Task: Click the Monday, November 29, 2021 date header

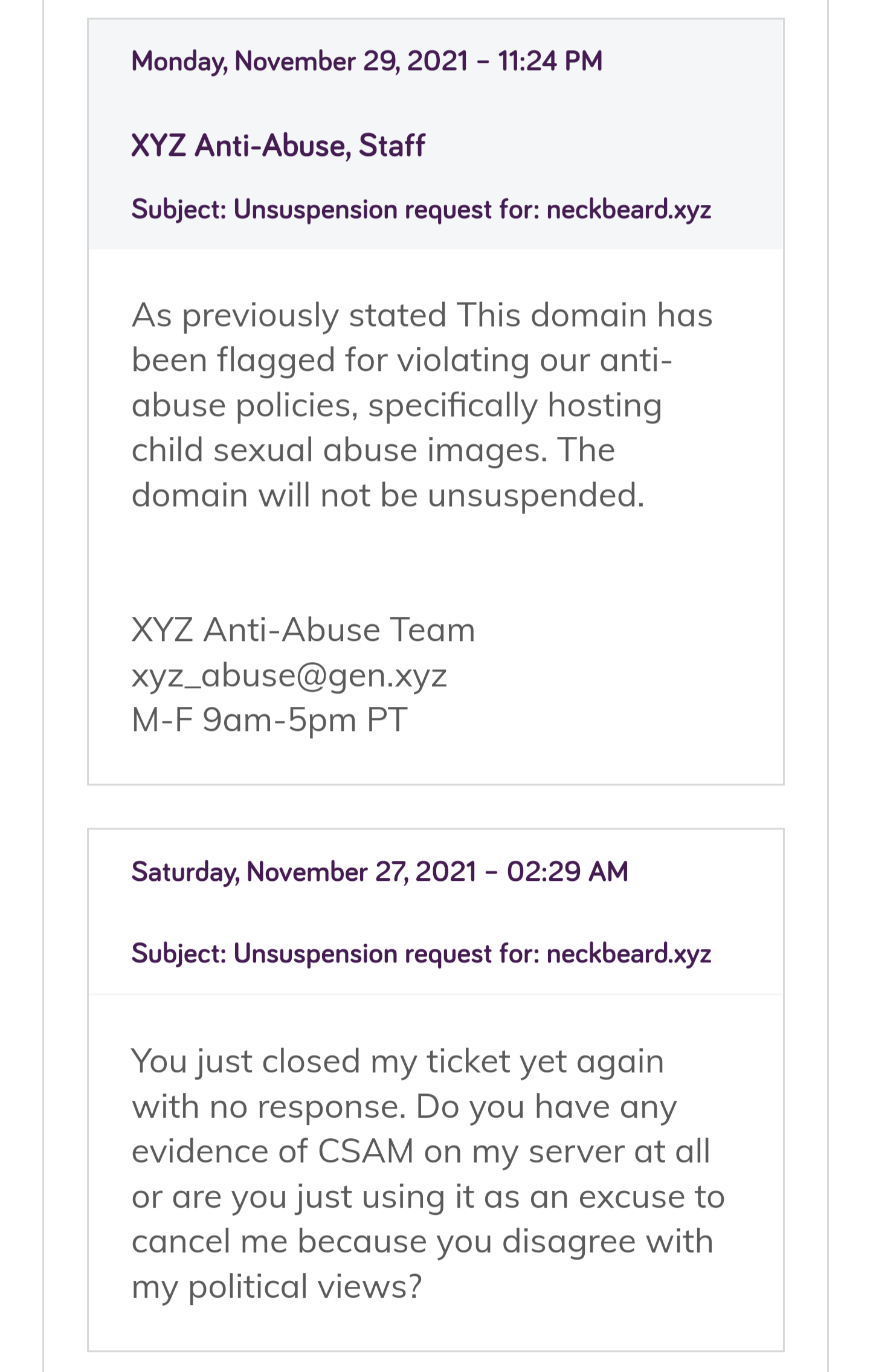Action: pos(367,62)
